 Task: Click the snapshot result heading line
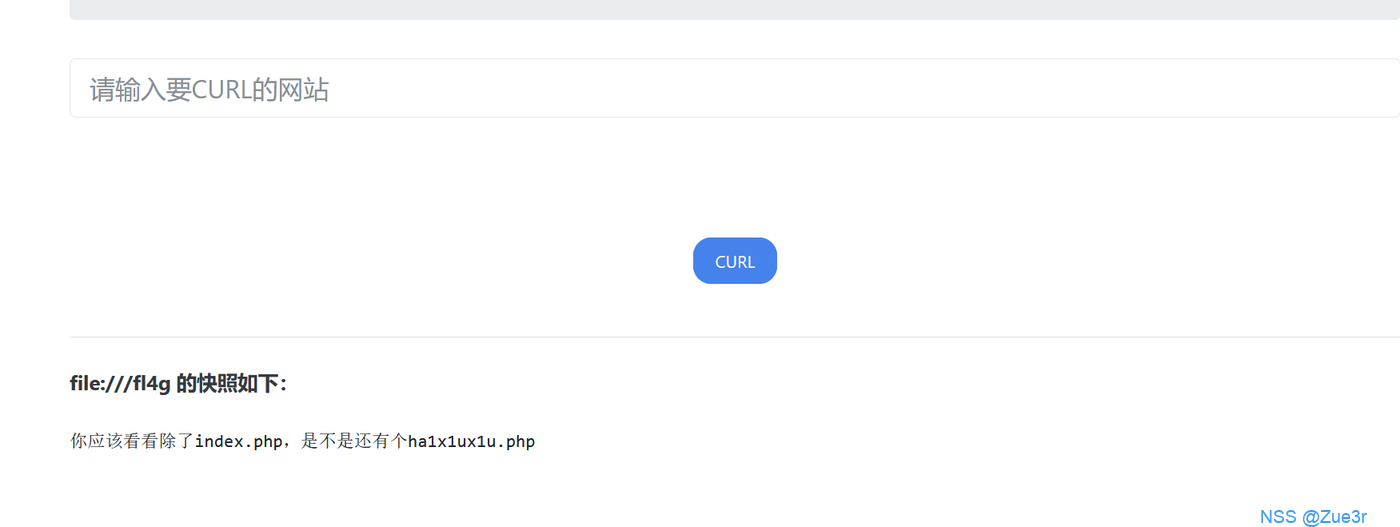179,384
